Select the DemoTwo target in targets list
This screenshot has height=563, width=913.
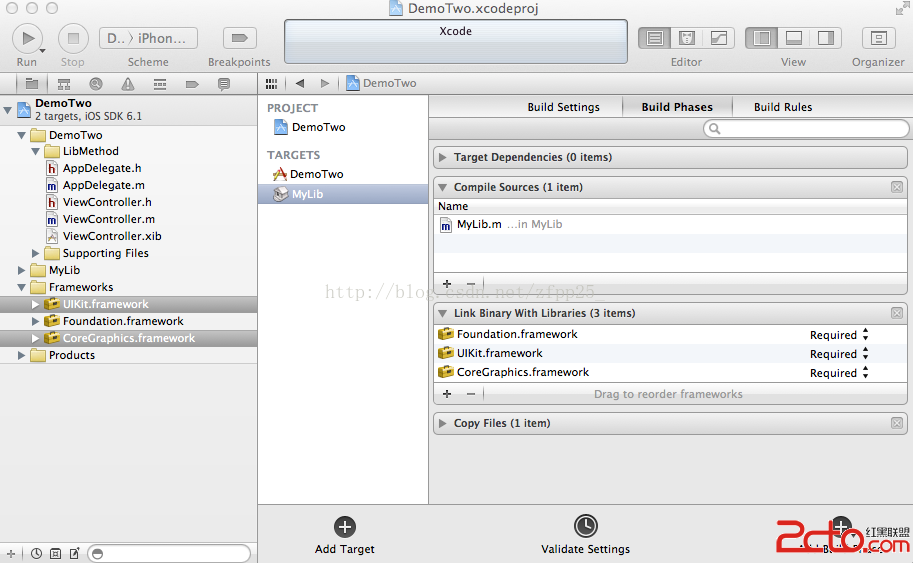point(316,174)
